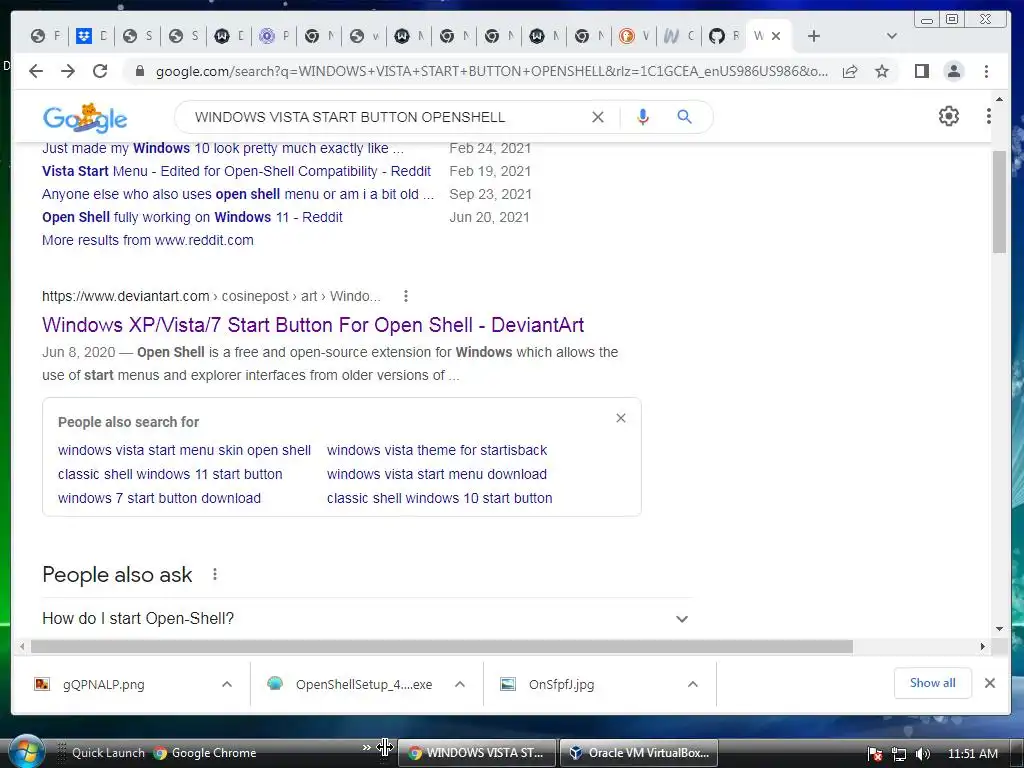Click the vertical page scrollbar thumb
Screen dimensions: 1024x768
999,202
